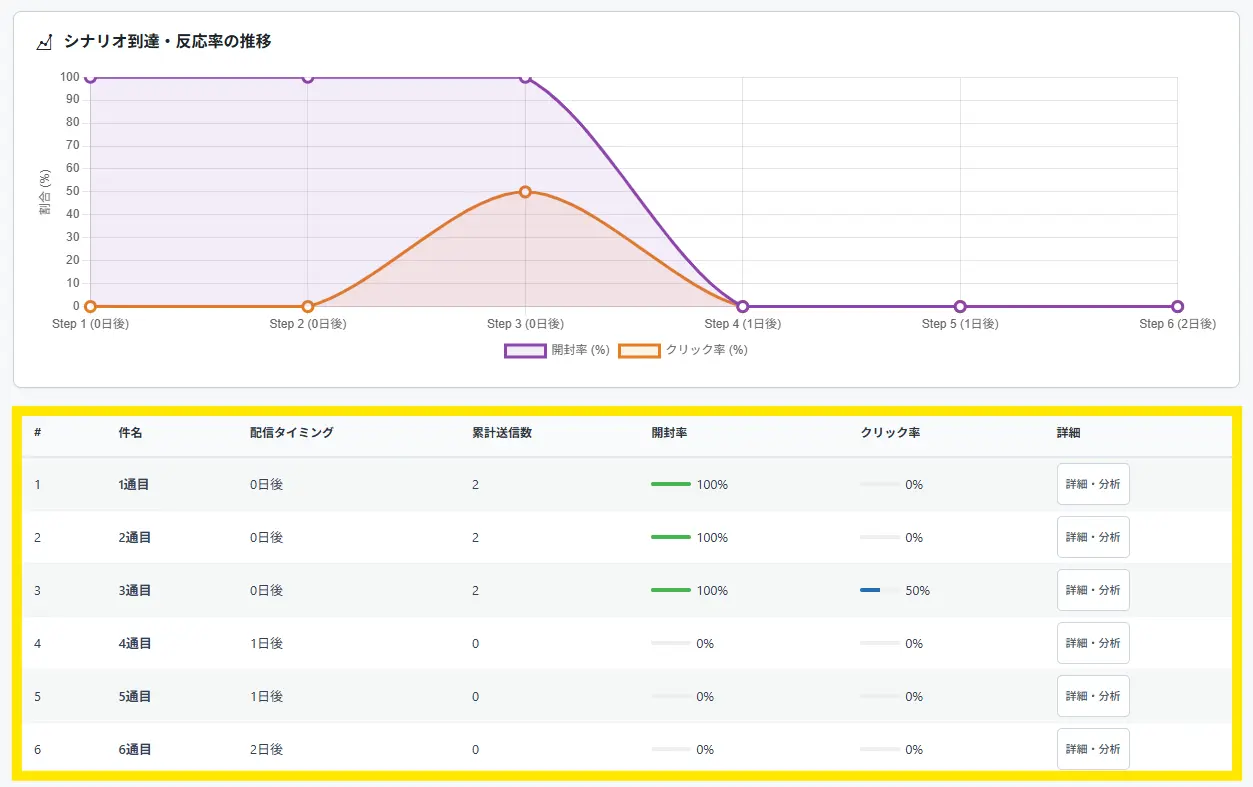Open 詳細・分析 for 5通目
1253x787 pixels.
(1092, 696)
